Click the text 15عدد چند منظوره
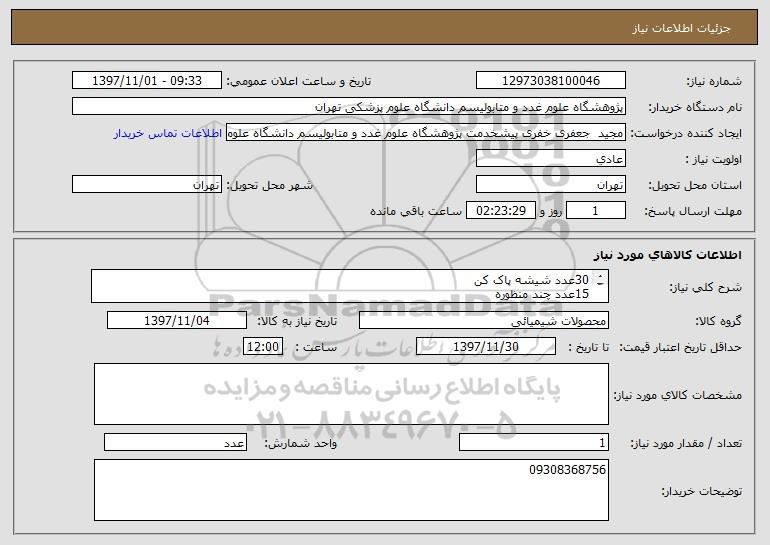 coord(542,294)
